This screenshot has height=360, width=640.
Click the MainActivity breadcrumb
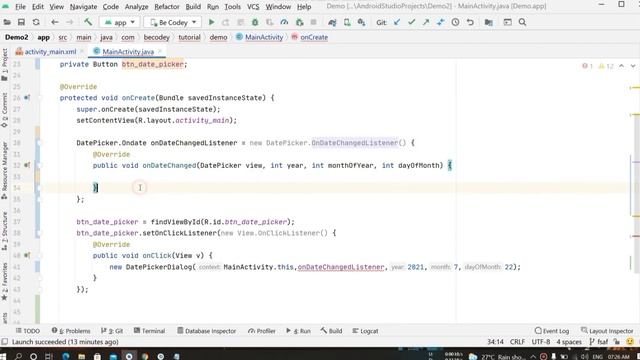(x=260, y=37)
